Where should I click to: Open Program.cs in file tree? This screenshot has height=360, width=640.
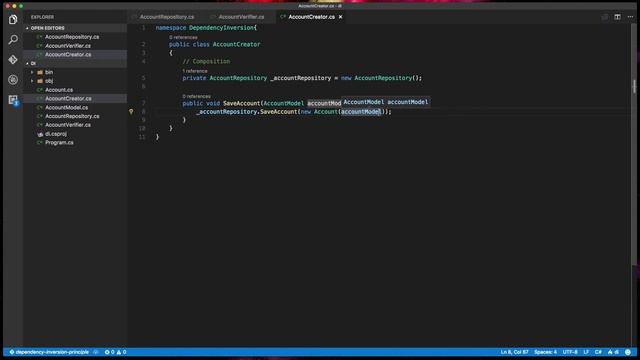pos(59,142)
